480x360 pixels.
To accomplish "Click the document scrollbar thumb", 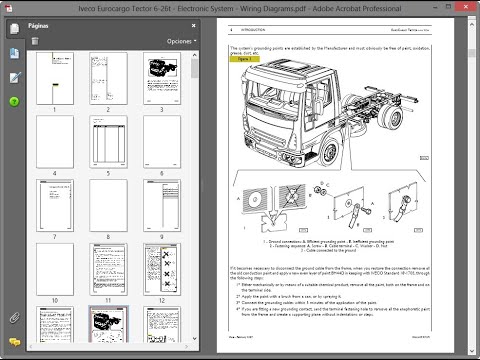I will click(472, 53).
